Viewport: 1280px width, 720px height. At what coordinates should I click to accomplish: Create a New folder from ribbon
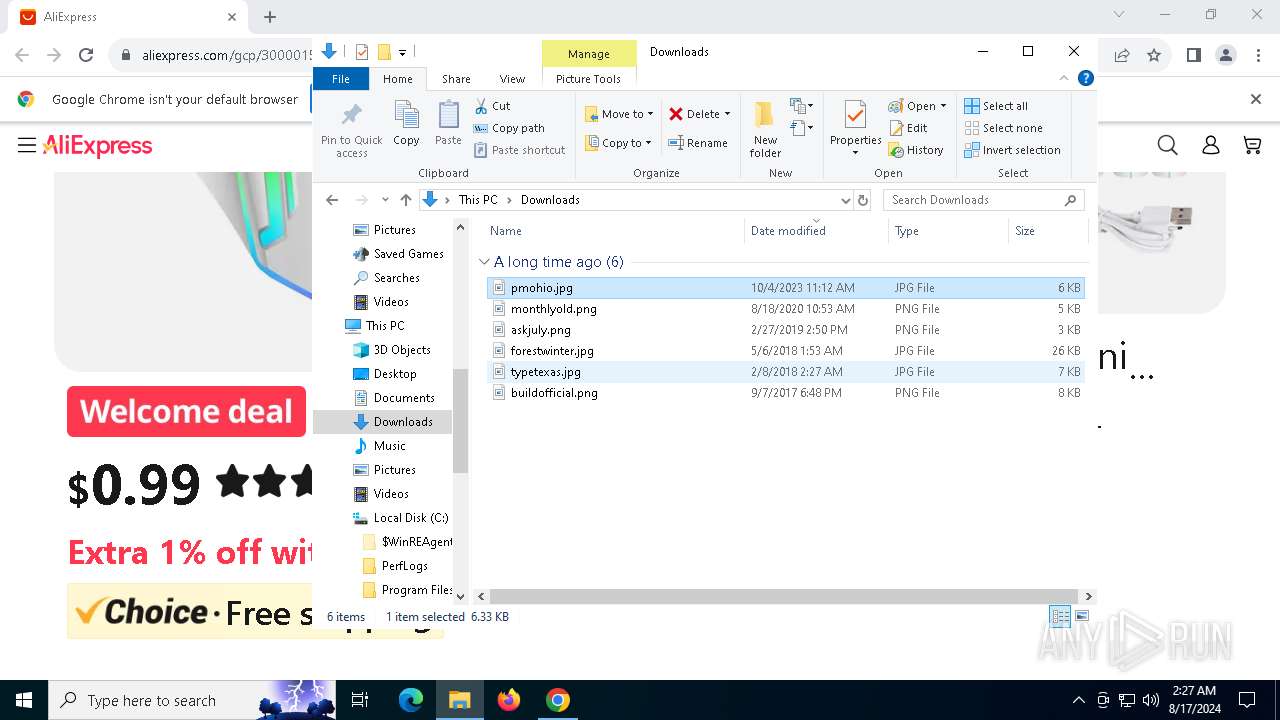click(x=765, y=129)
